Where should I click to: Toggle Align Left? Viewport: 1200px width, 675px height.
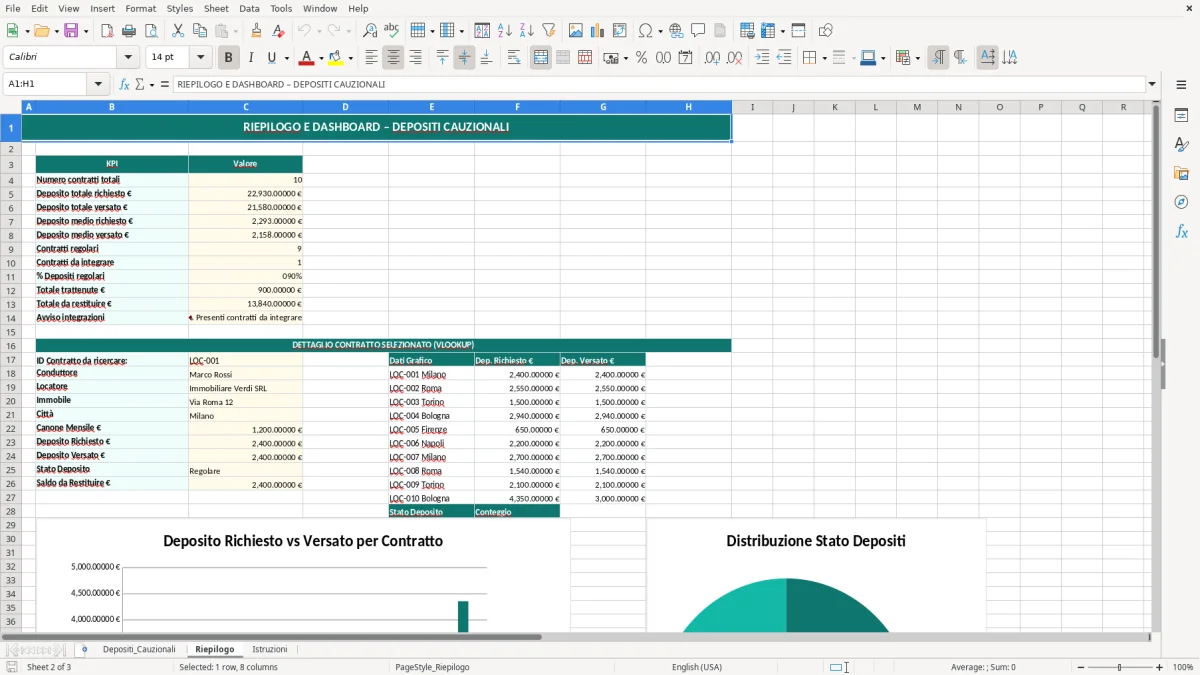[x=371, y=58]
